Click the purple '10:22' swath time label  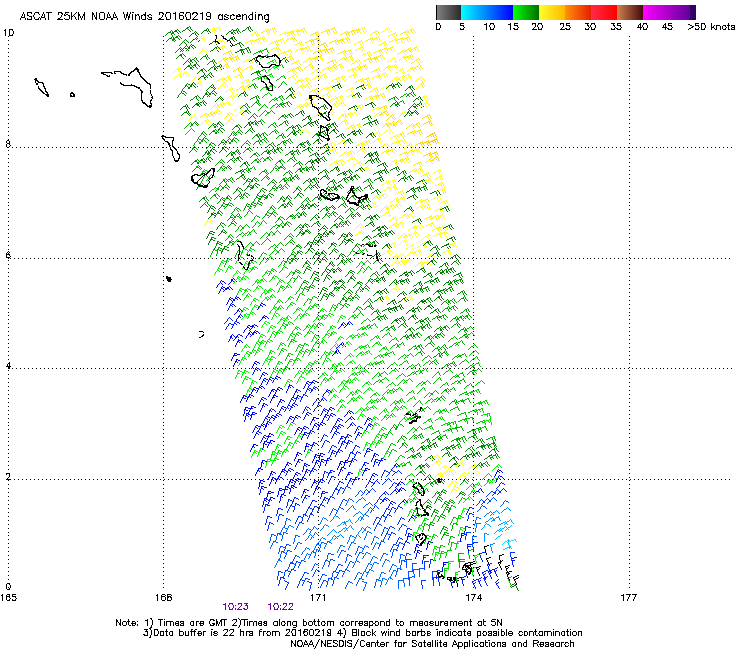point(280,607)
